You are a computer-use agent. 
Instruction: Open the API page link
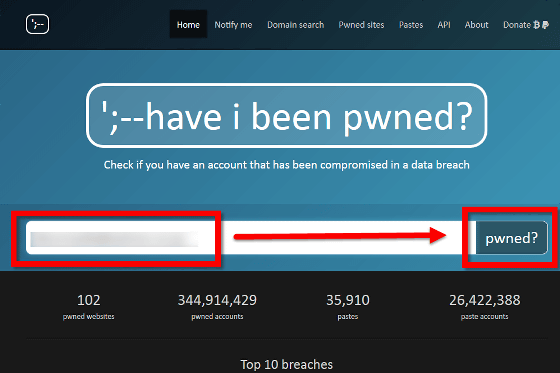click(444, 25)
